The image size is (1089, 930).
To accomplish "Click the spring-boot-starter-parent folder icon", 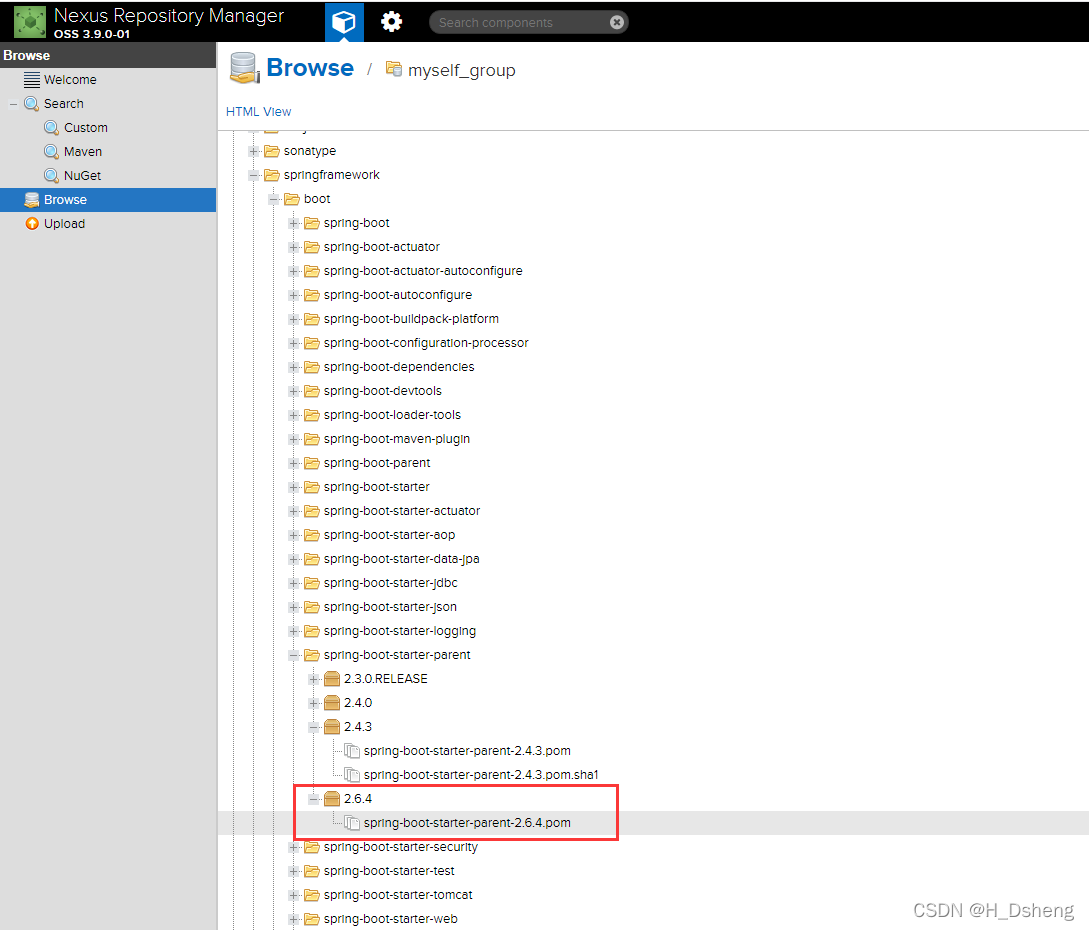I will 312,655.
